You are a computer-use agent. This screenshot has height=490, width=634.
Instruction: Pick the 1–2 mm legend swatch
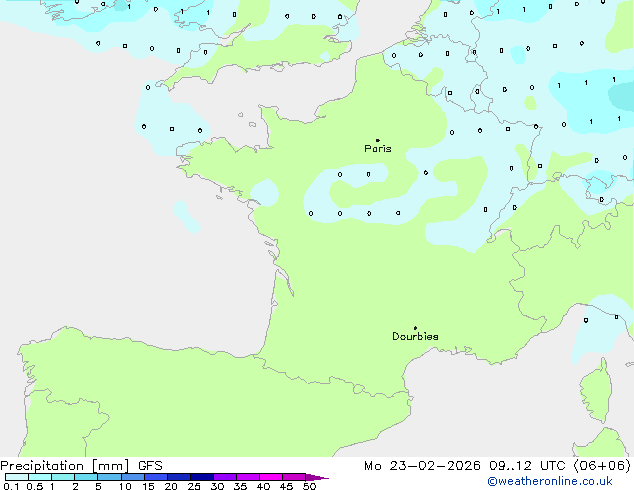tap(63, 477)
